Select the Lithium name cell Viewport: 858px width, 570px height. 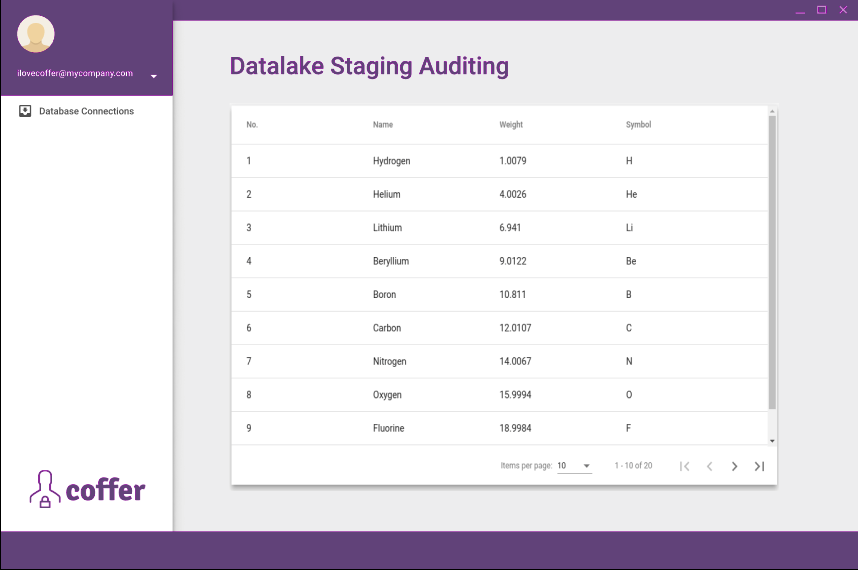click(x=387, y=228)
